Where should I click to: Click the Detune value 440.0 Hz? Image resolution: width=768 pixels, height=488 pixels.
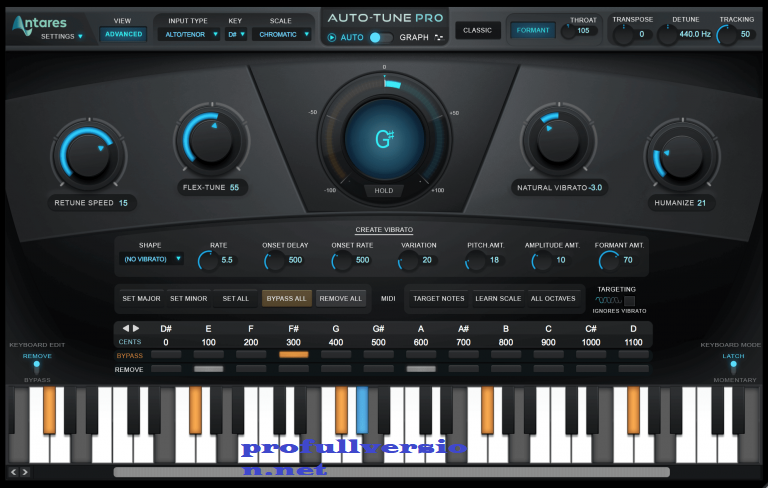coord(695,34)
